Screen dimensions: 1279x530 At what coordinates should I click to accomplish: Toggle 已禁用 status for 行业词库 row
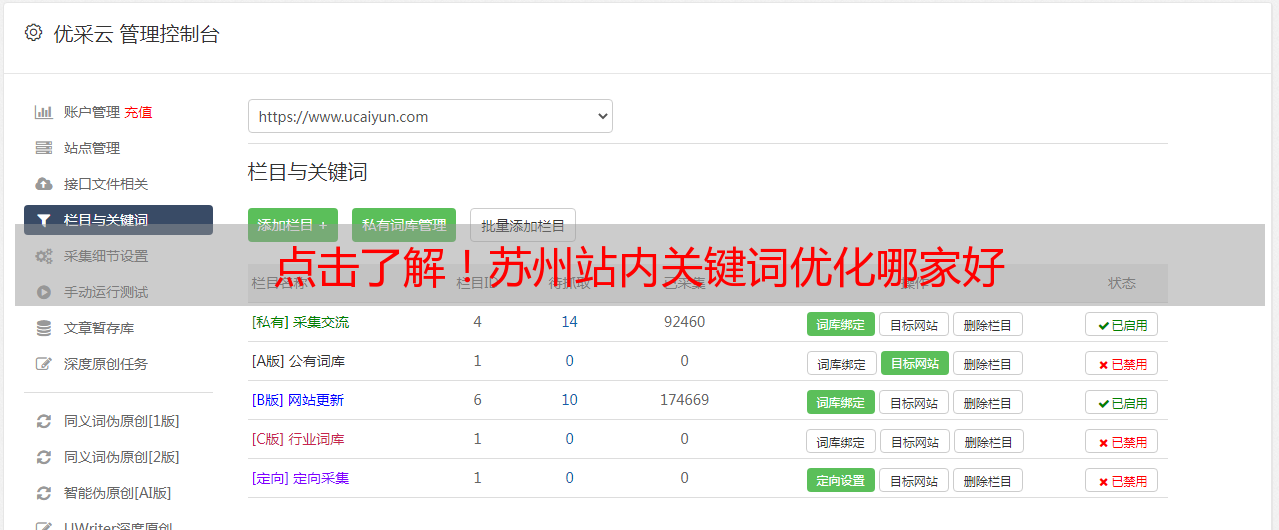(1121, 441)
